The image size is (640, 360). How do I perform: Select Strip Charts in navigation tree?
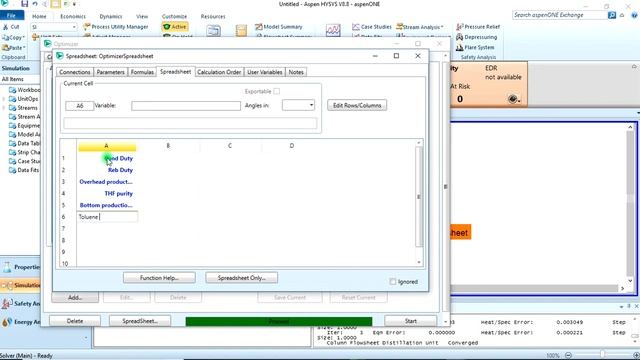tap(24, 152)
